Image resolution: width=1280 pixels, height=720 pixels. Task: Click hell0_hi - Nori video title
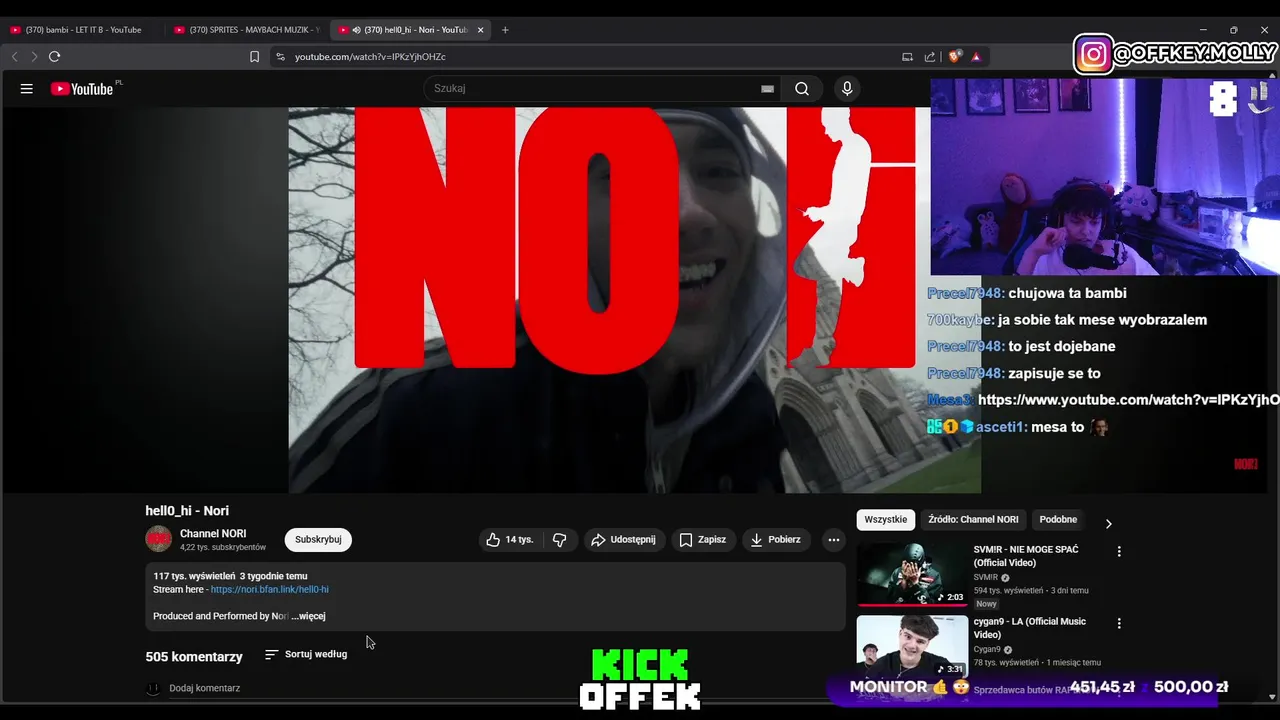tap(187, 511)
